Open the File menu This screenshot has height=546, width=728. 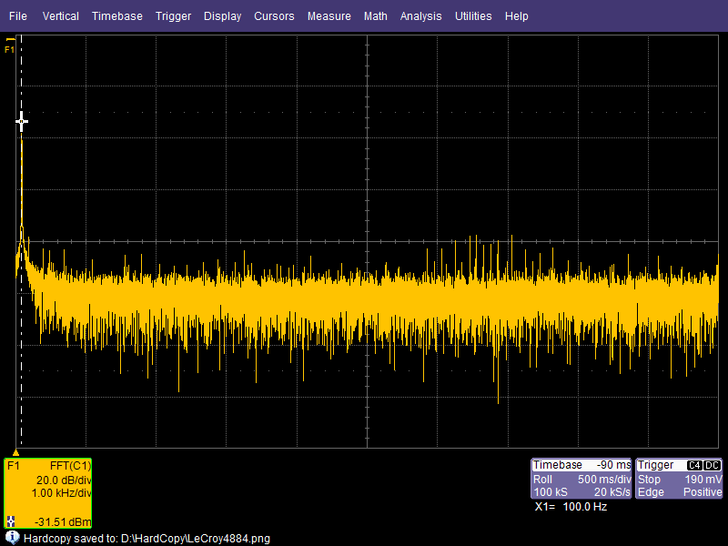(18, 16)
